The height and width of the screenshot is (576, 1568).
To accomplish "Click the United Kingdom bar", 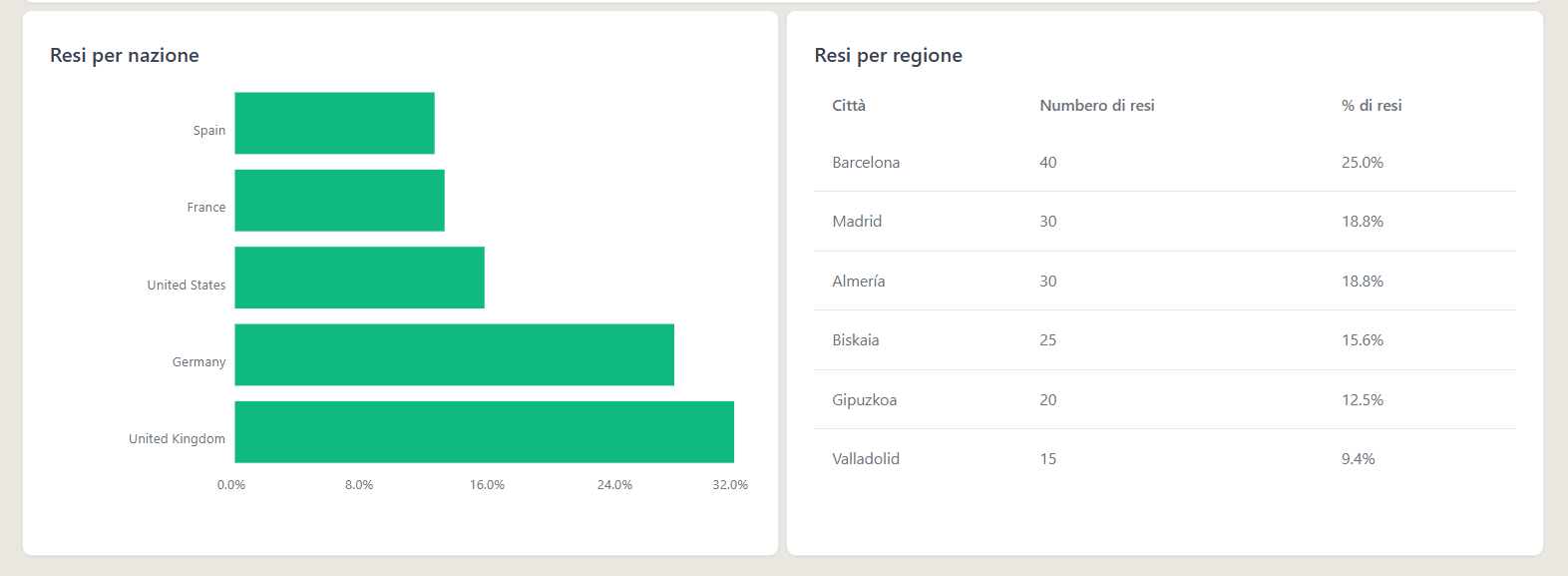I will point(484,432).
